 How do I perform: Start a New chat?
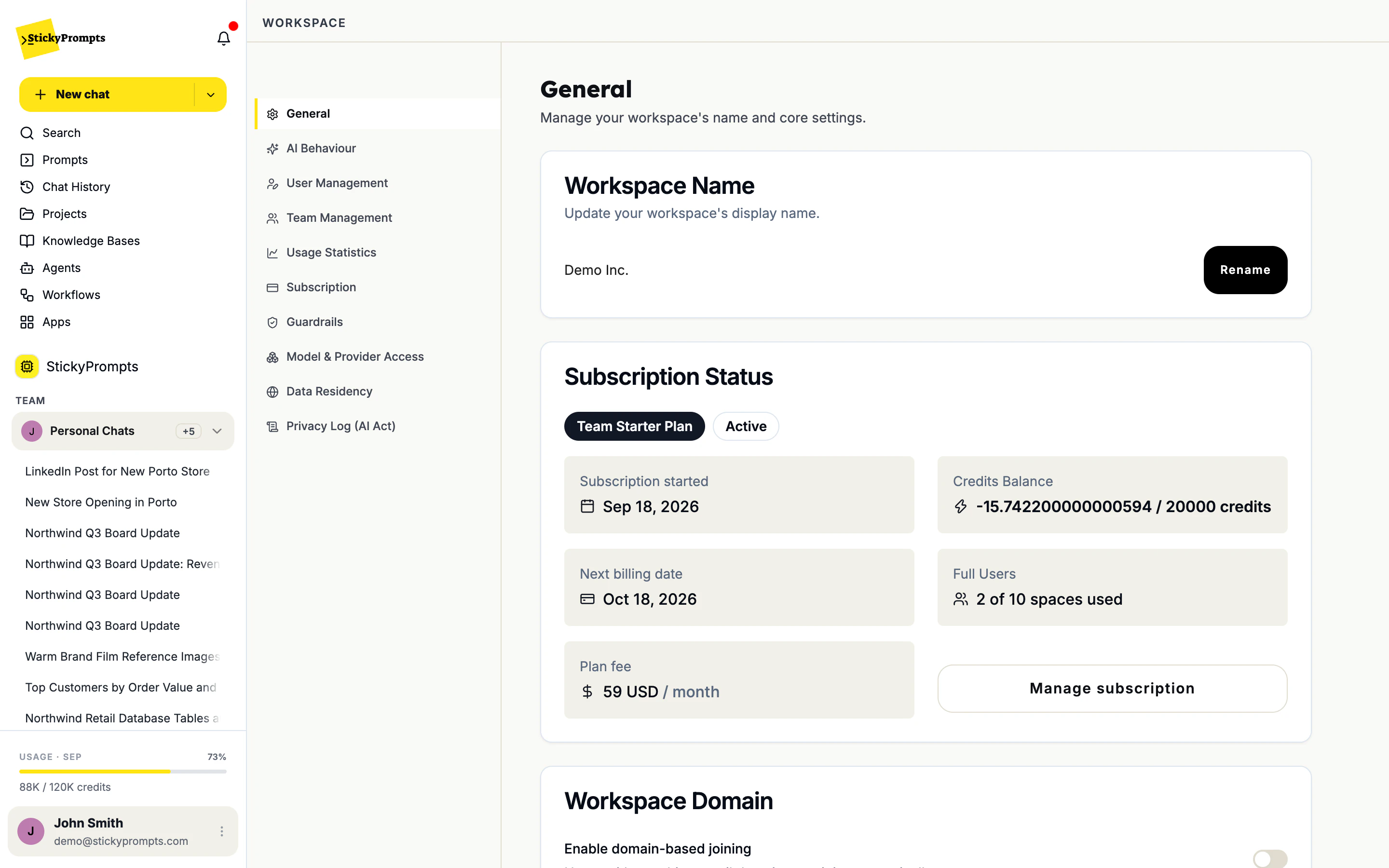(107, 95)
